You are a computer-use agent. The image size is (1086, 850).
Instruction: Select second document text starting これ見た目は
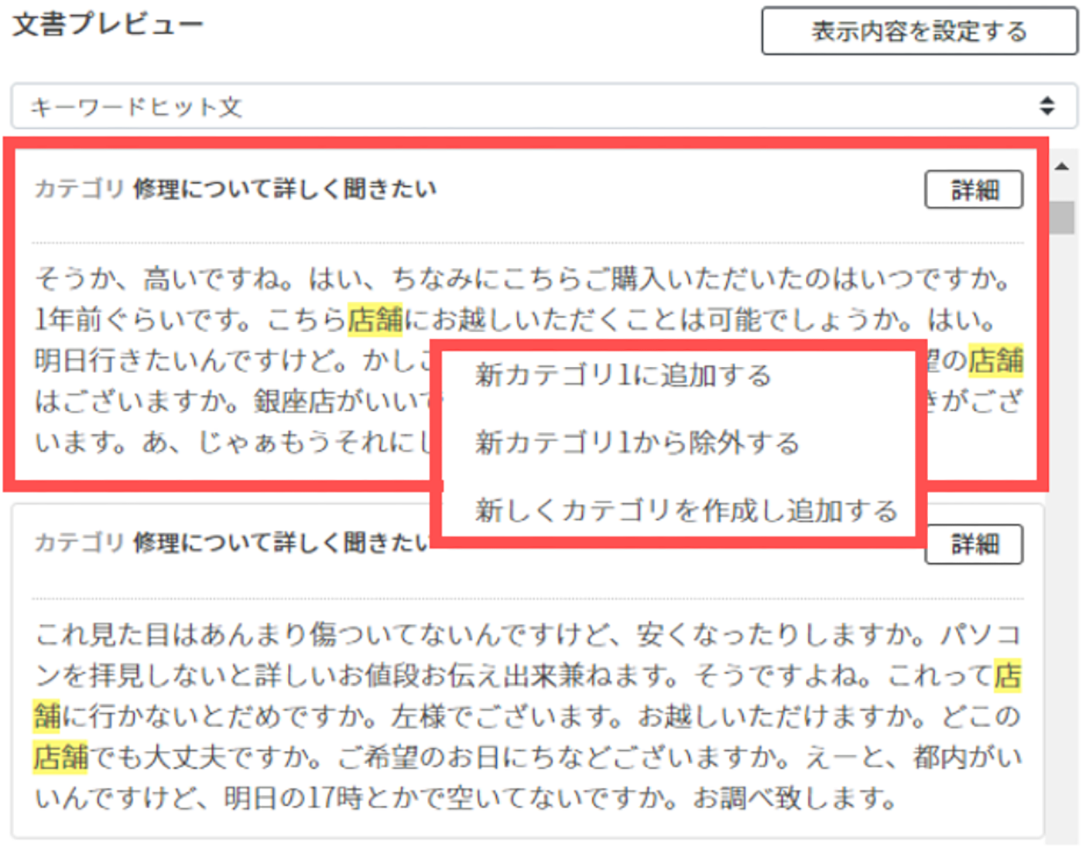528,716
